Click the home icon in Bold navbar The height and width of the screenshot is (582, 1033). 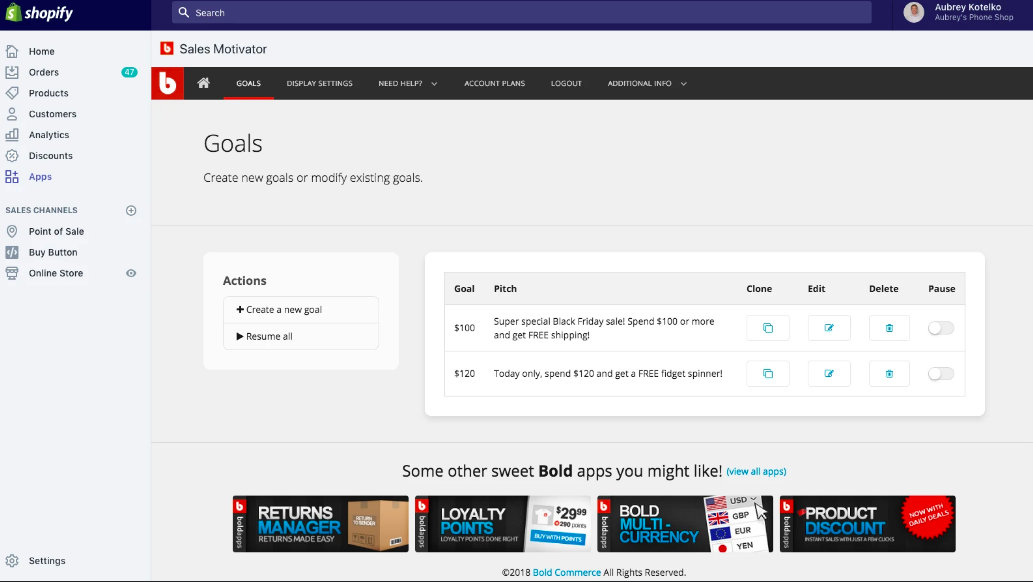coord(204,83)
